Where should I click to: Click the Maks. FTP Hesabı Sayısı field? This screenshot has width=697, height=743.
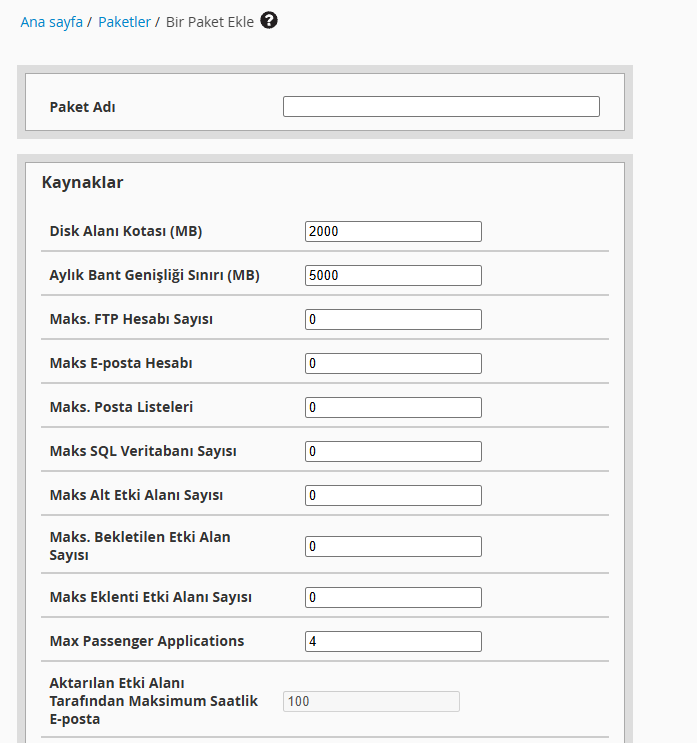pos(393,319)
